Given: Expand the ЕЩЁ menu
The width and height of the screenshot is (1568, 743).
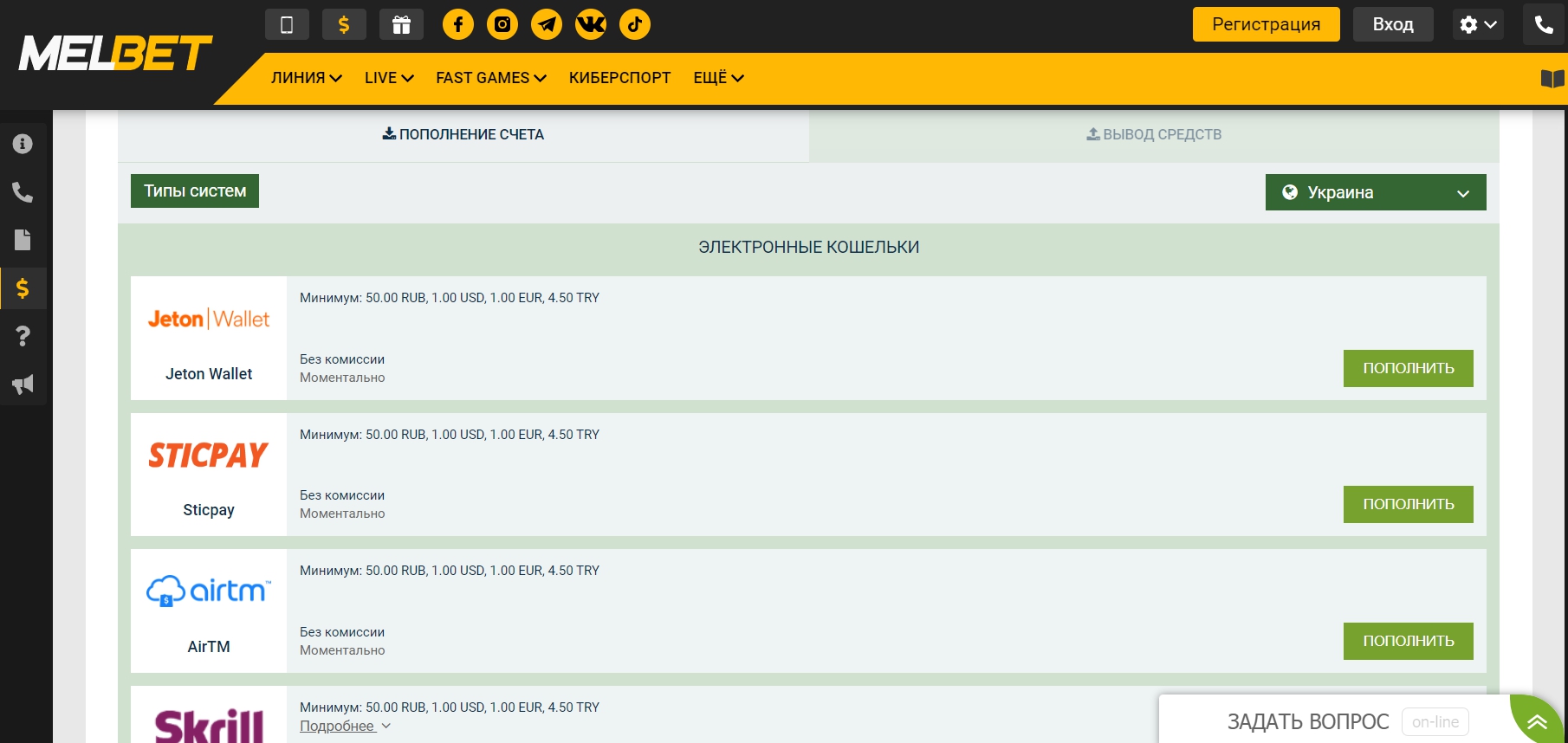Looking at the screenshot, I should click(x=718, y=78).
